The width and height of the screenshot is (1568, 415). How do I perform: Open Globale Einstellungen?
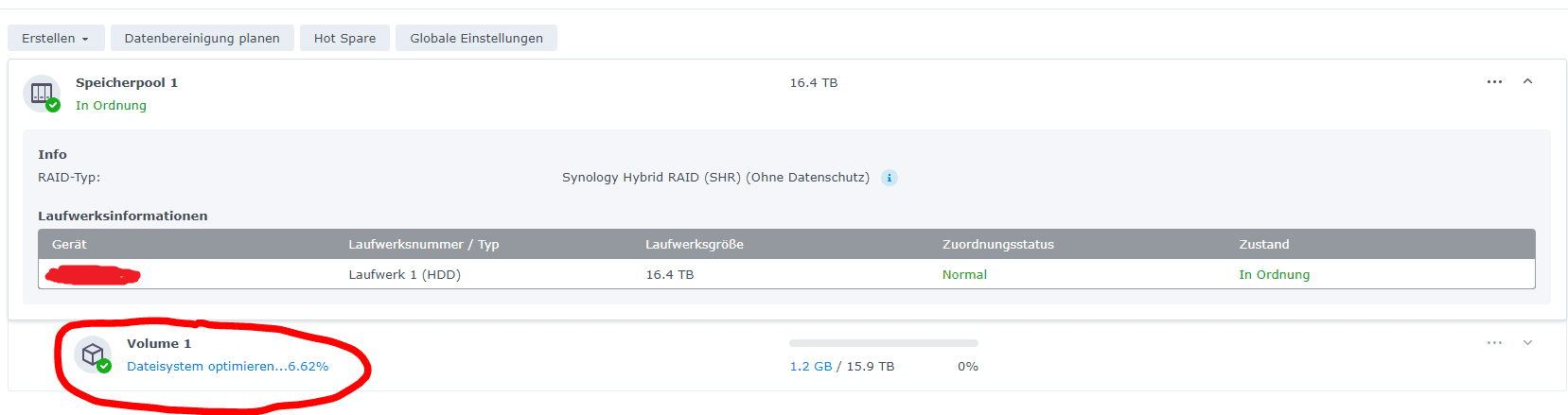pyautogui.click(x=476, y=38)
